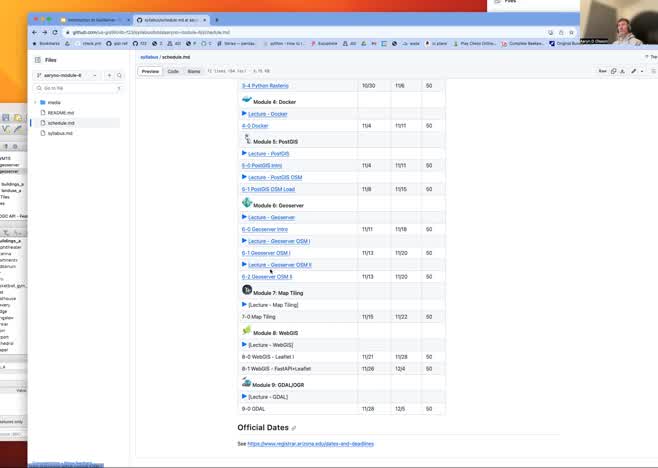Switch to the Code view tab
Screen dimensions: 658x468
pyautogui.click(x=173, y=71)
